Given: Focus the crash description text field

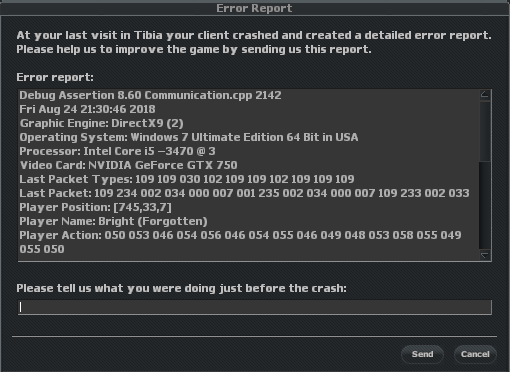Looking at the screenshot, I should pyautogui.click(x=255, y=307).
